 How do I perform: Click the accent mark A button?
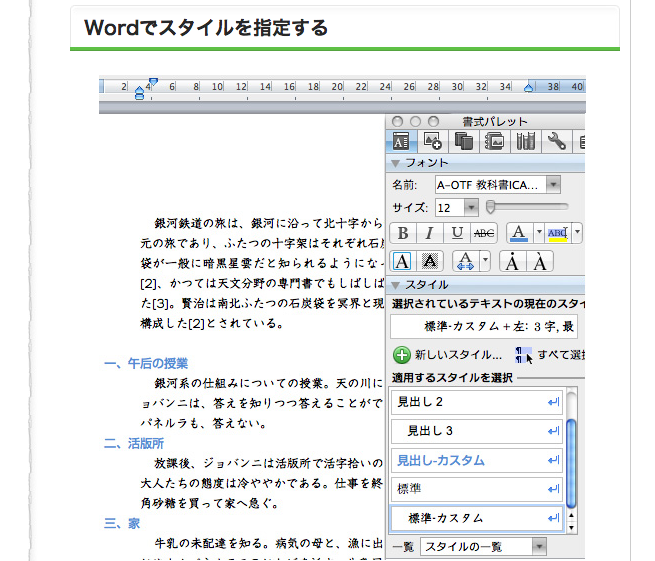coord(540,261)
